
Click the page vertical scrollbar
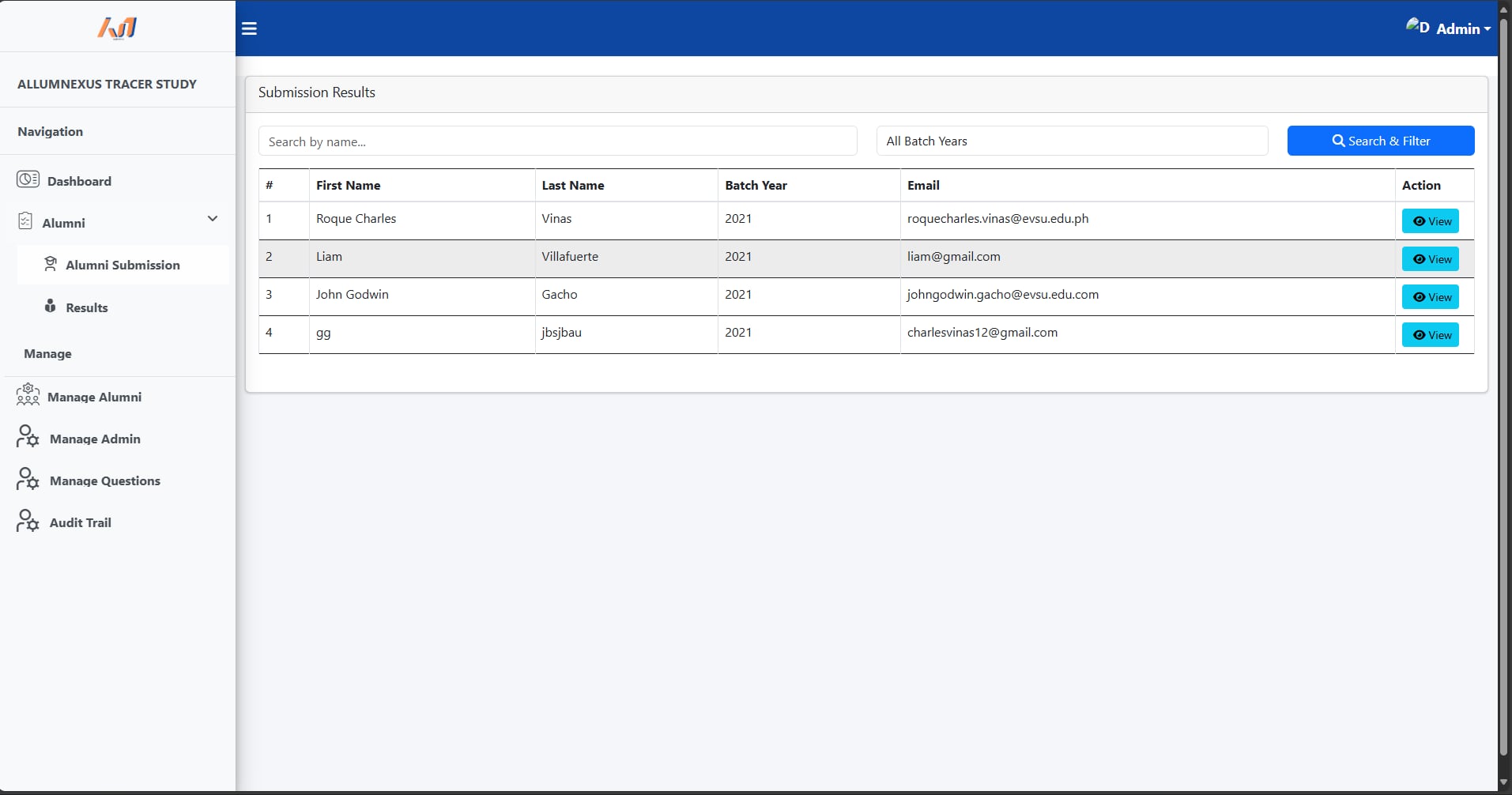tap(1504, 395)
